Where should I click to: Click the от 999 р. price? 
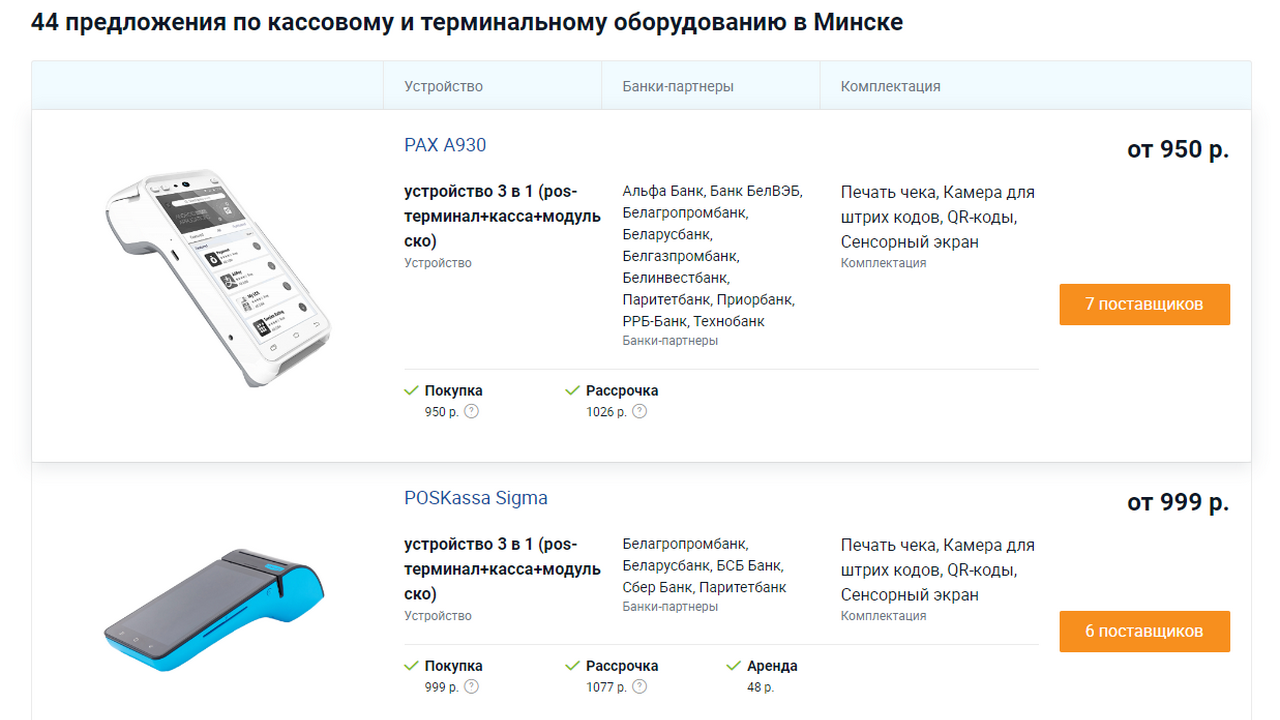1178,502
